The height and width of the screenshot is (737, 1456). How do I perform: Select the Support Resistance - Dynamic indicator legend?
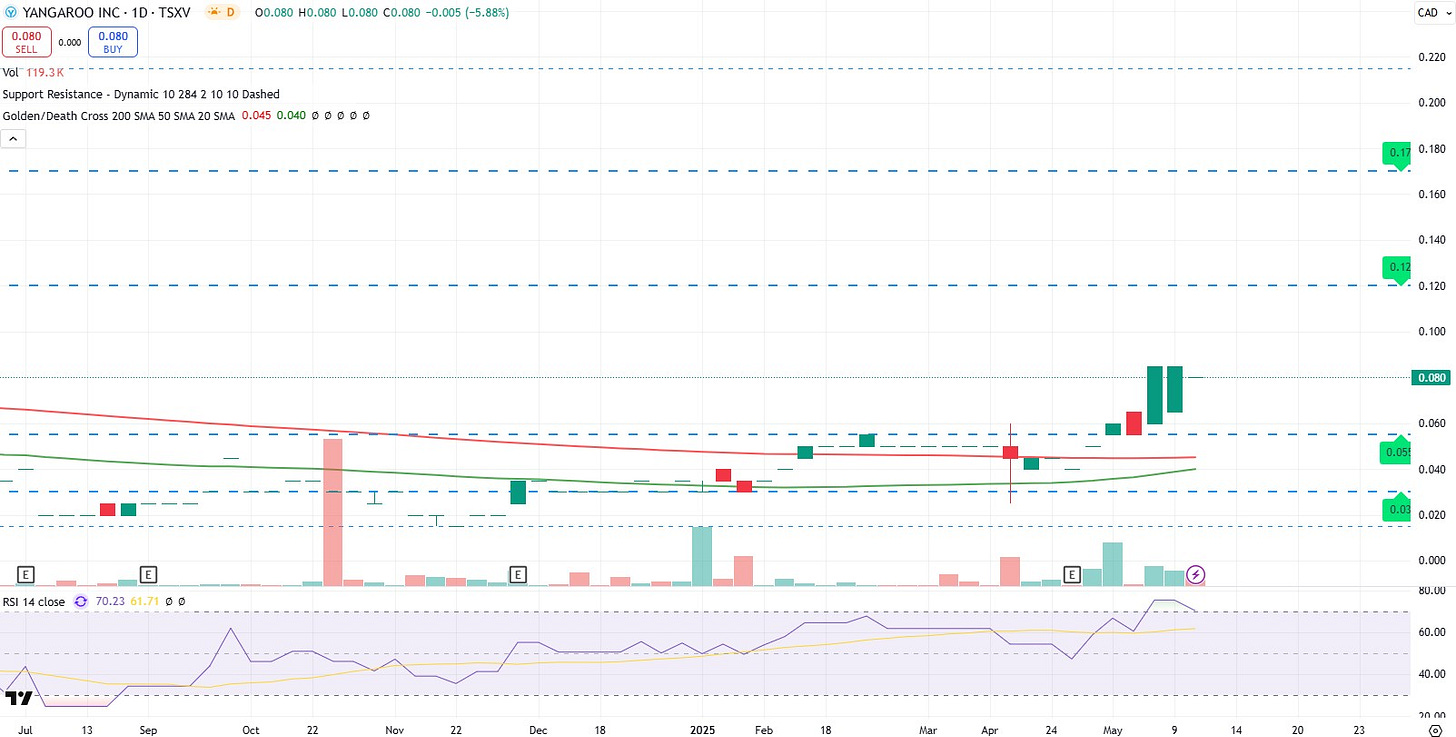[x=141, y=94]
